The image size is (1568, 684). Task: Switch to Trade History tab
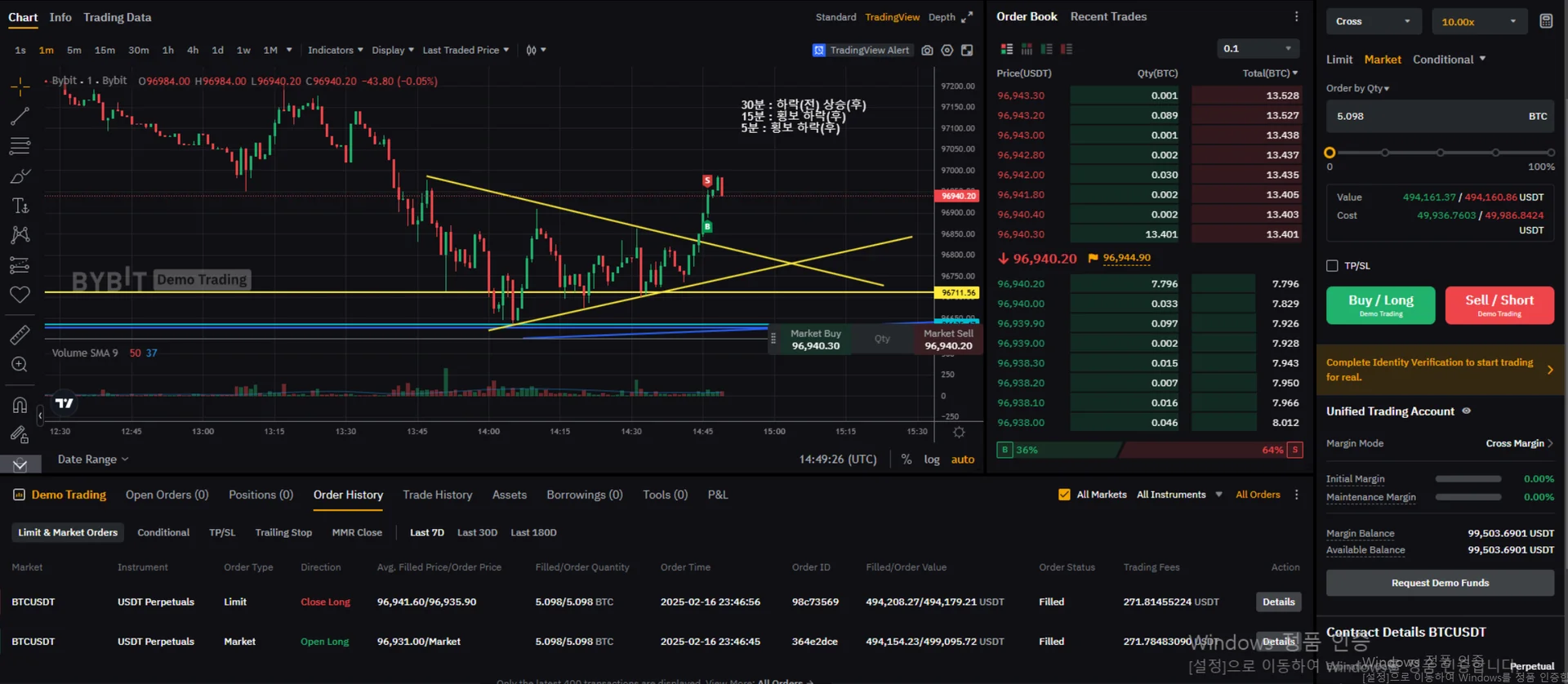437,495
